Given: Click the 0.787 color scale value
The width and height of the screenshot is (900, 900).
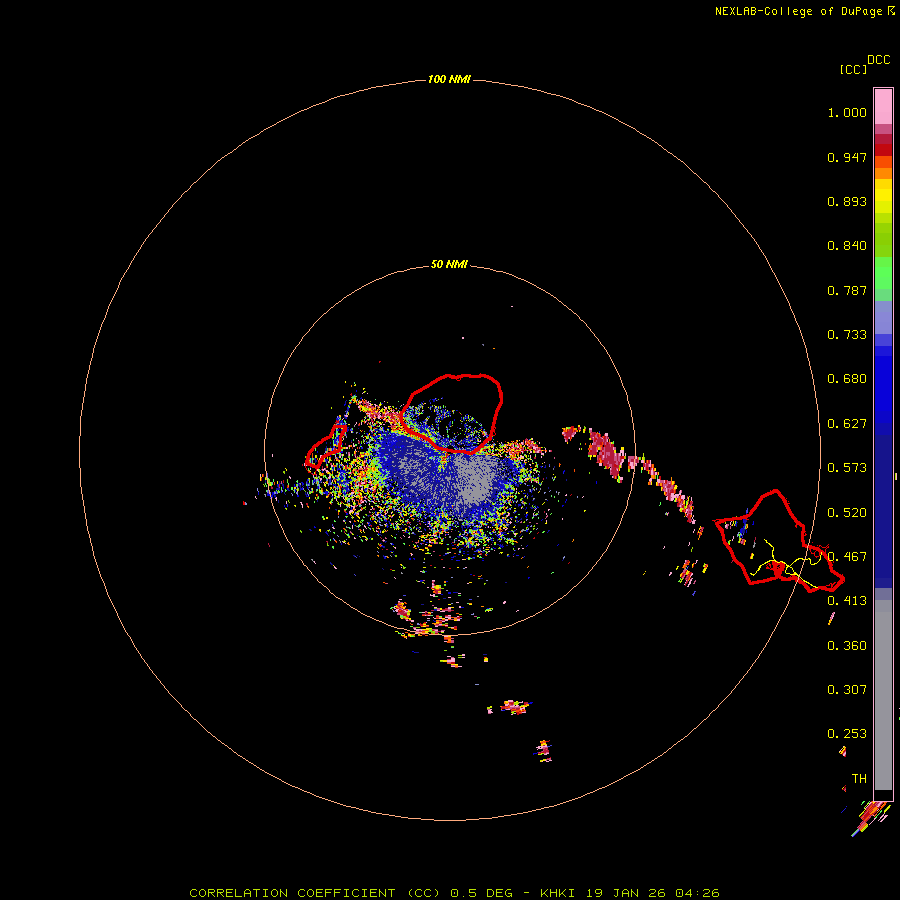Looking at the screenshot, I should (847, 290).
